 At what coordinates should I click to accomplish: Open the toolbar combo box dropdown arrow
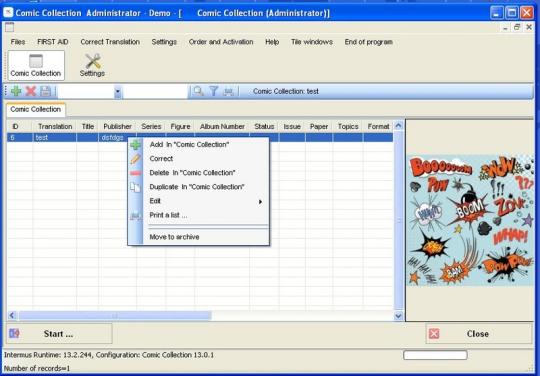click(x=117, y=92)
